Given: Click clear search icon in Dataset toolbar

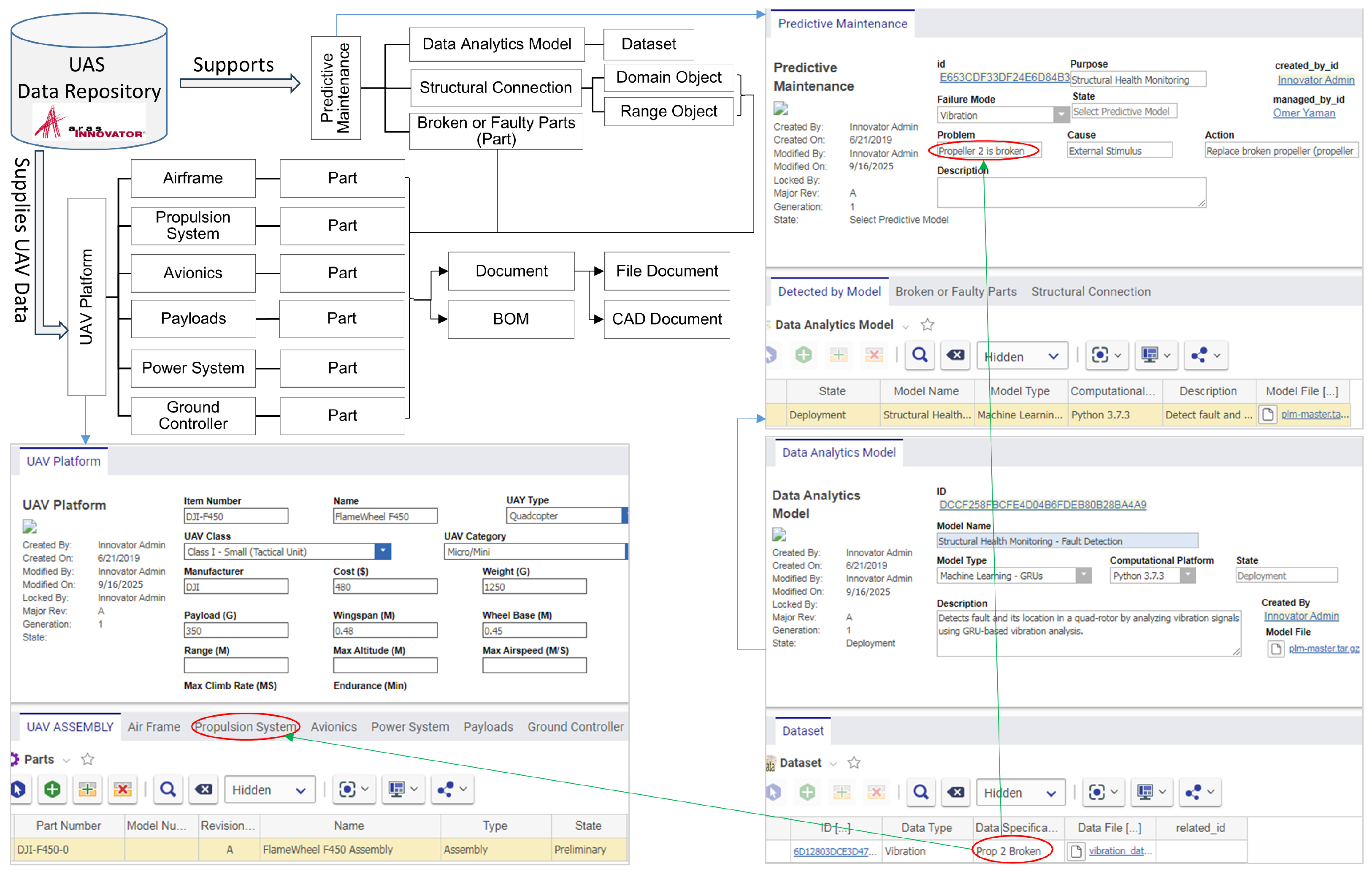Looking at the screenshot, I should [955, 792].
